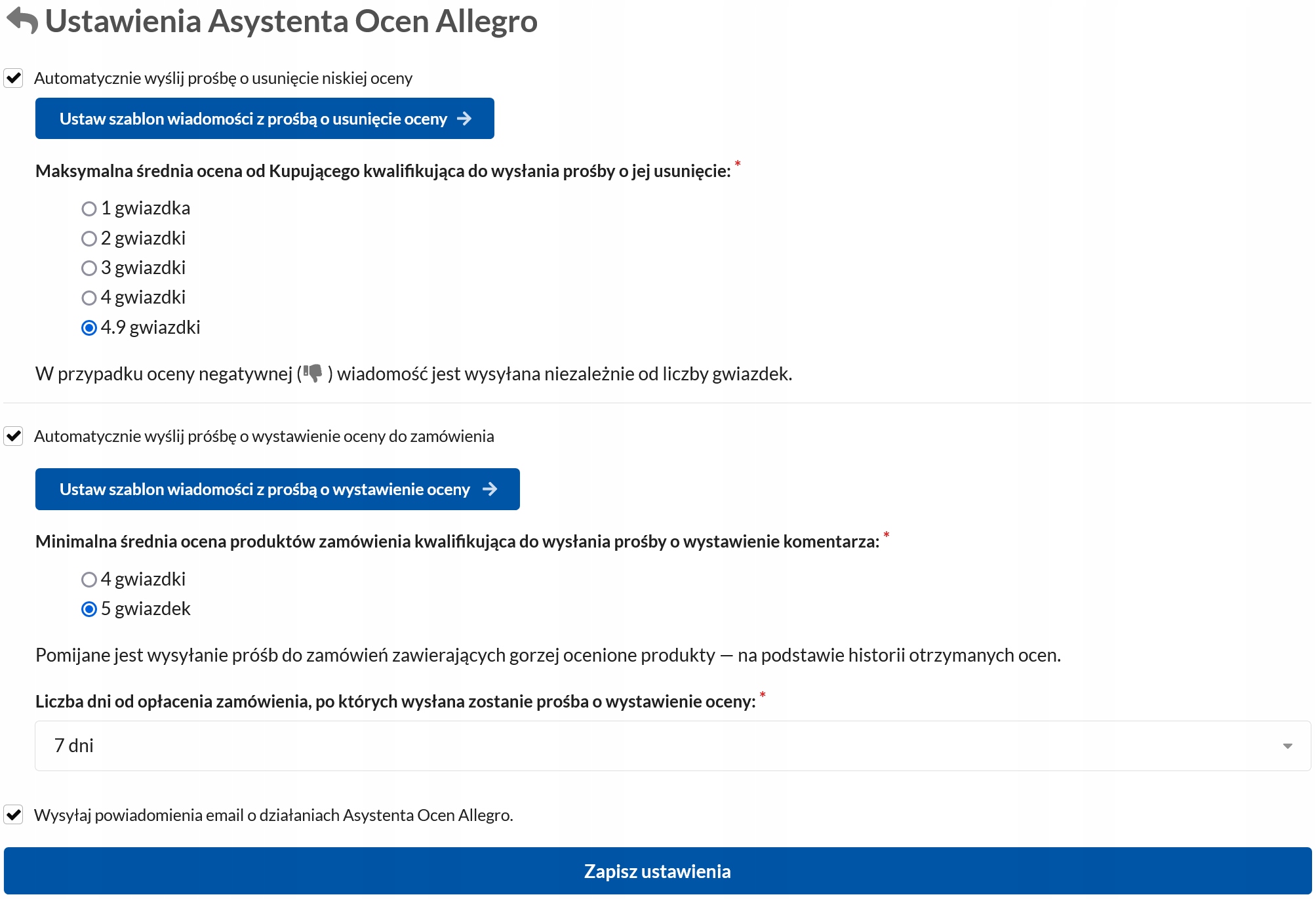Pick the 3 gwiazdki radio button
Screen dimensions: 1316x899
click(x=89, y=268)
